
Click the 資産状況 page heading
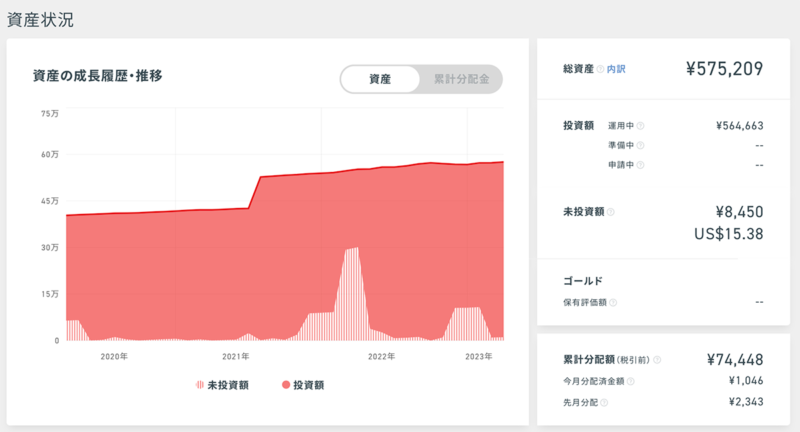tap(40, 20)
